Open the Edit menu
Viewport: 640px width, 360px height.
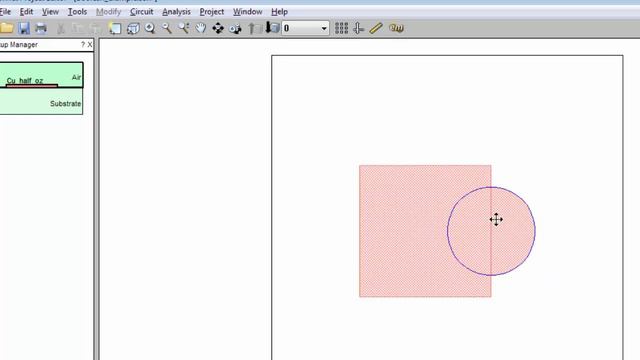(x=27, y=12)
